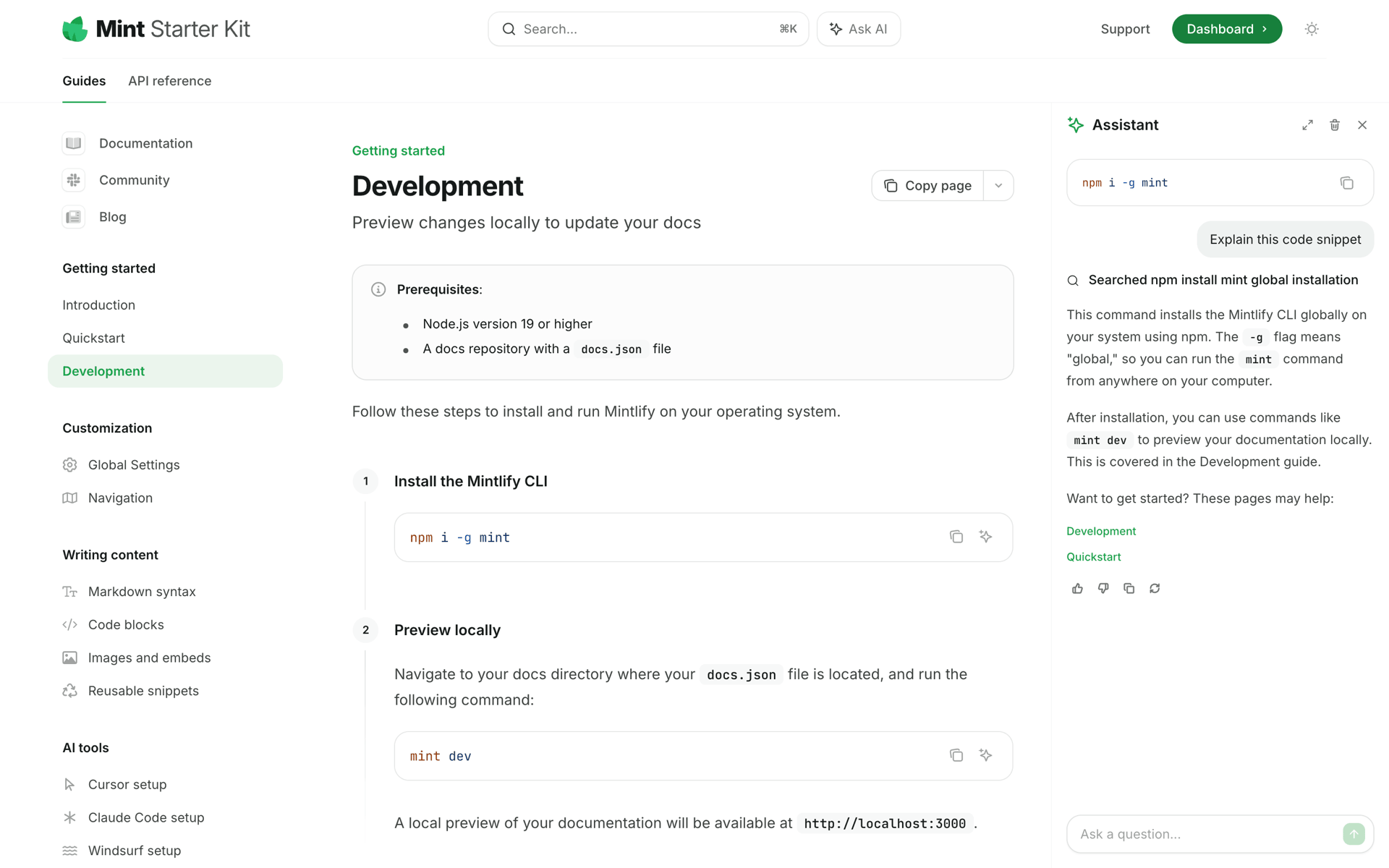The height and width of the screenshot is (868, 1389).
Task: Click the search magnifier icon
Action: pos(509,29)
